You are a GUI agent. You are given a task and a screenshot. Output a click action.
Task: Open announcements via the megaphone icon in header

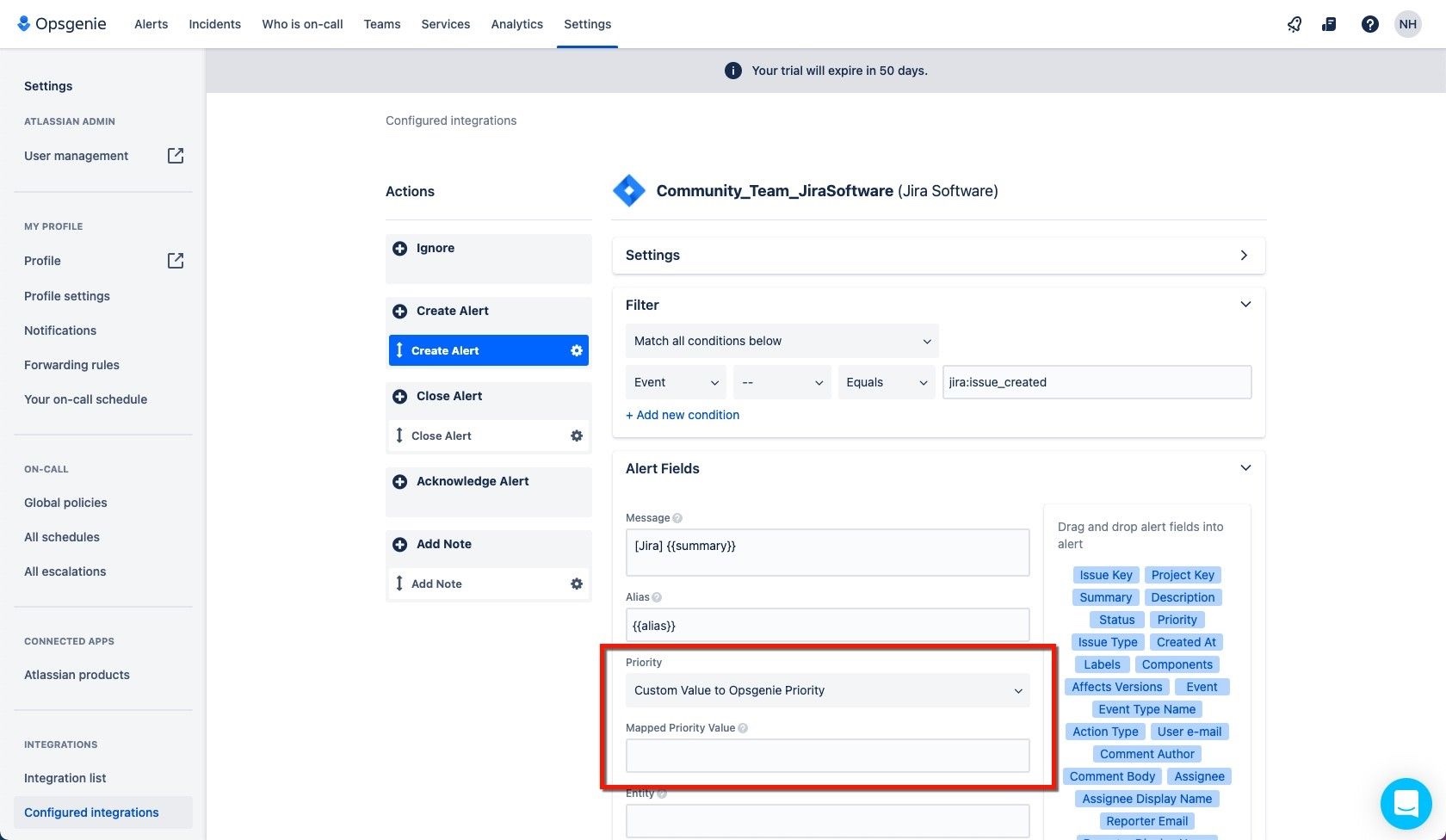point(1294,24)
